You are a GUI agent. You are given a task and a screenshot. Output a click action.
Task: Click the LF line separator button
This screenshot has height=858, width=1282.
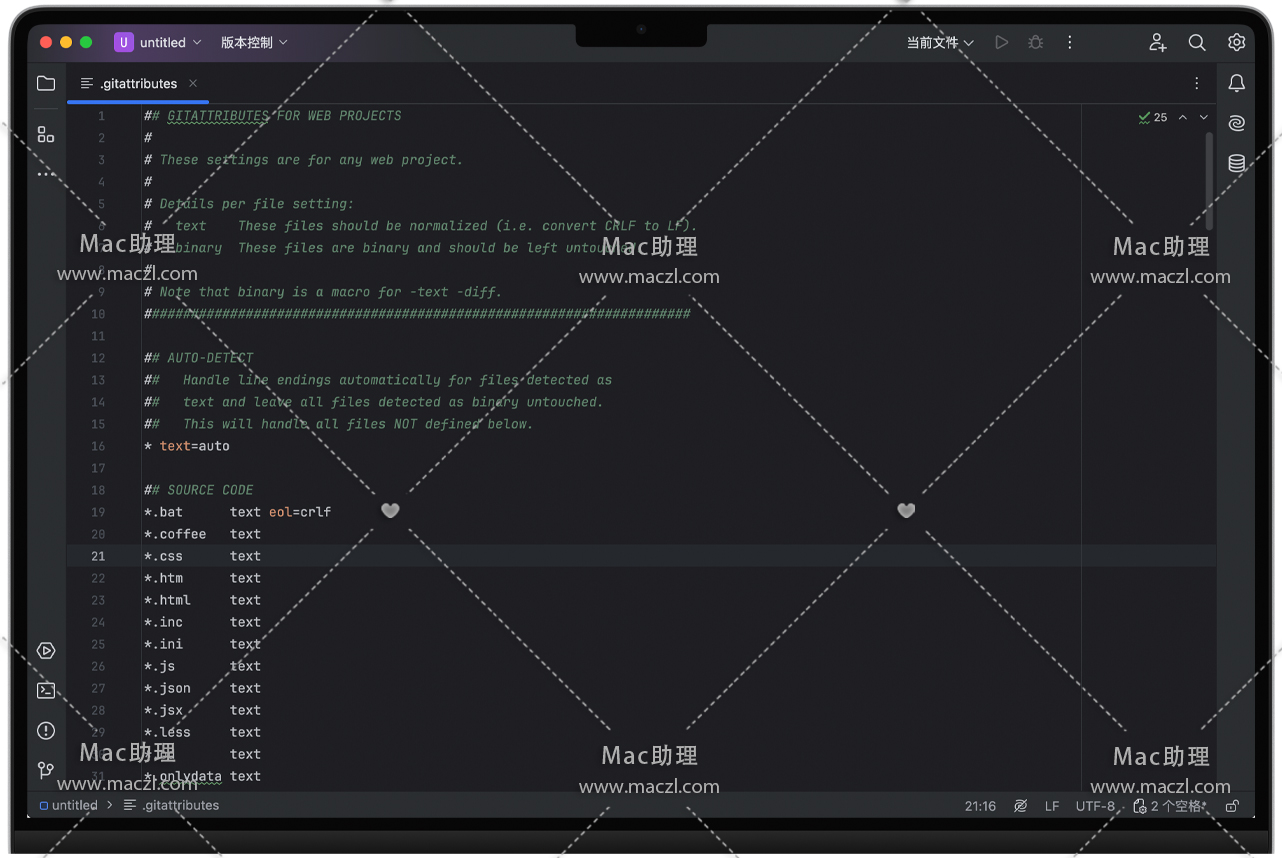[x=1052, y=806]
